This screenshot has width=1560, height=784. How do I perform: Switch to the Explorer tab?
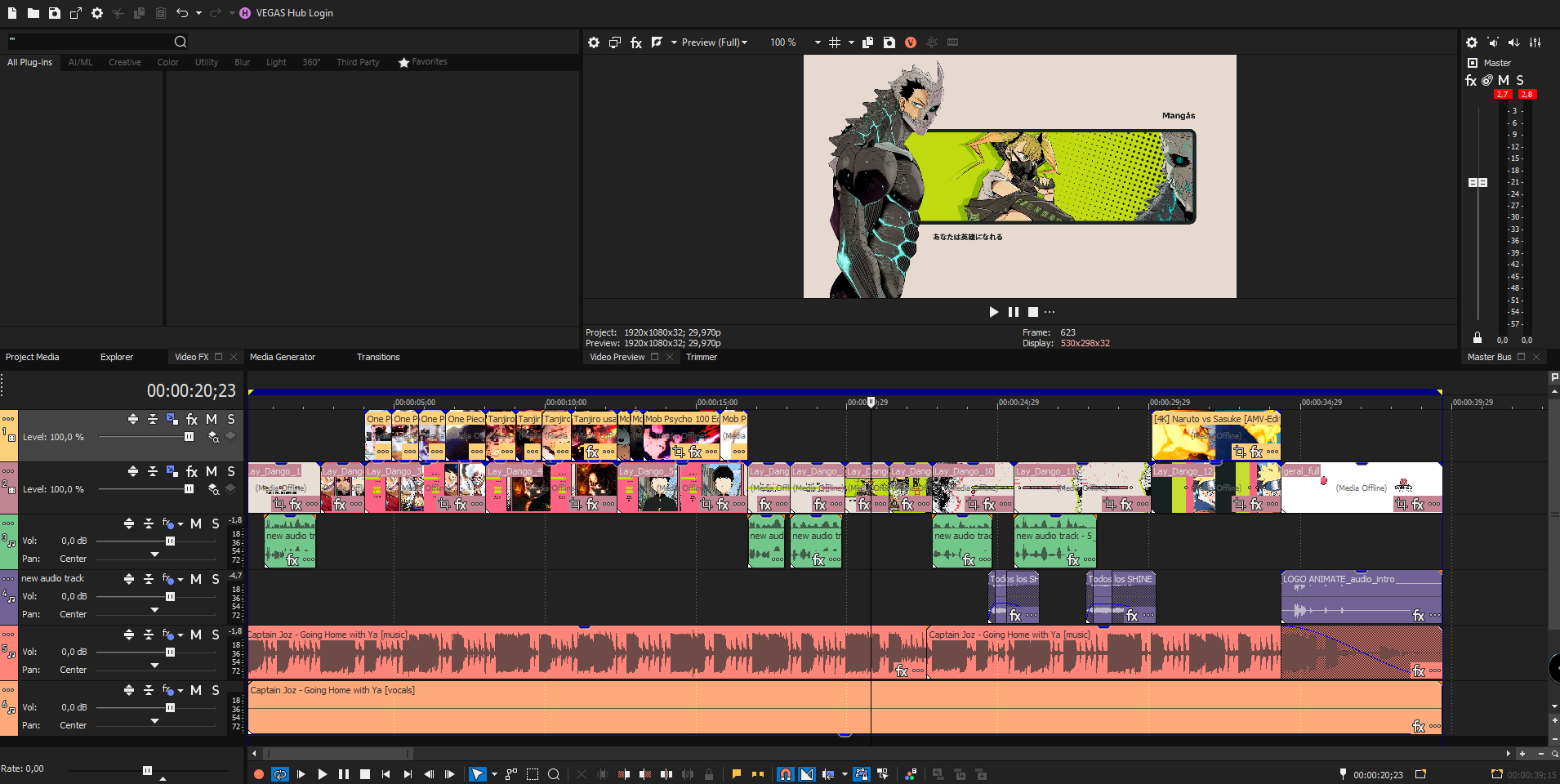117,357
